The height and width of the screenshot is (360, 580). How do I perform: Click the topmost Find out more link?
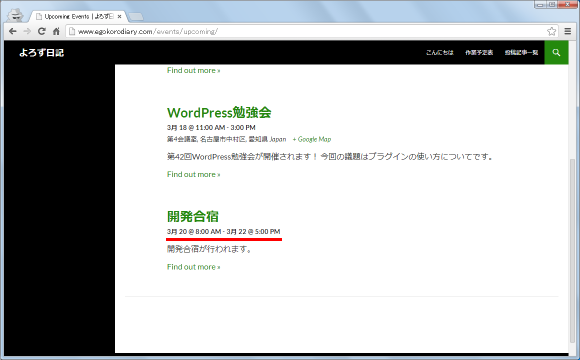click(193, 70)
